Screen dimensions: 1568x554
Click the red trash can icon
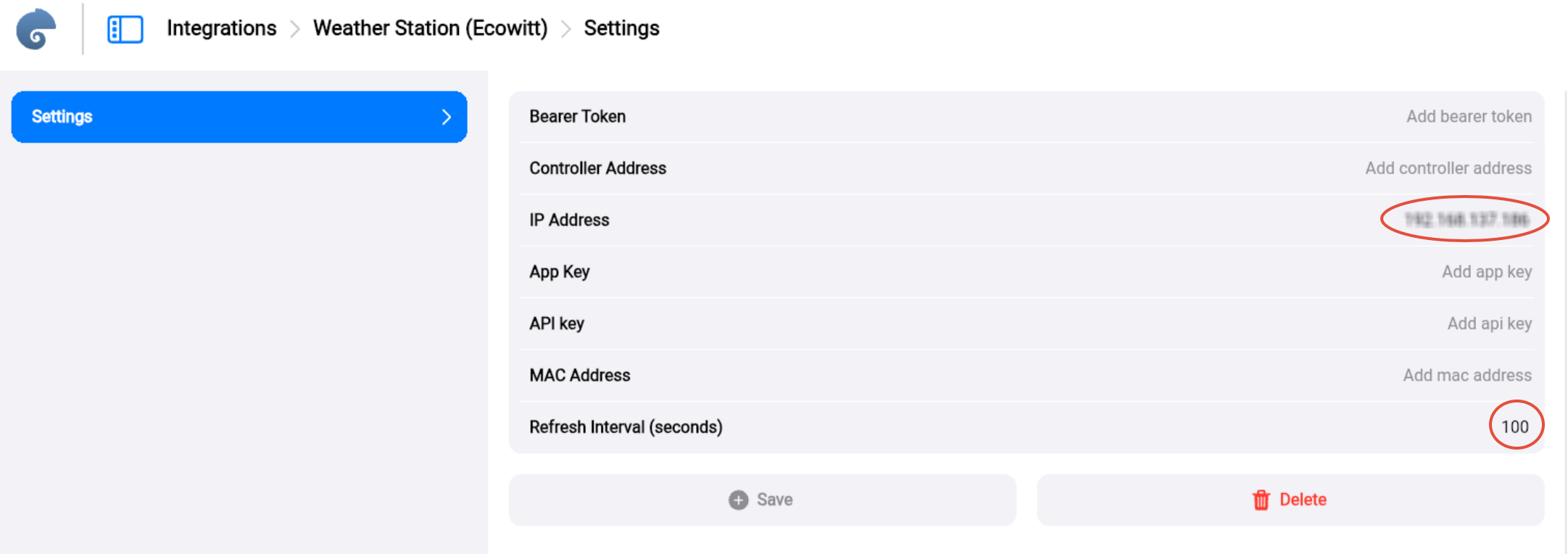tap(1261, 500)
